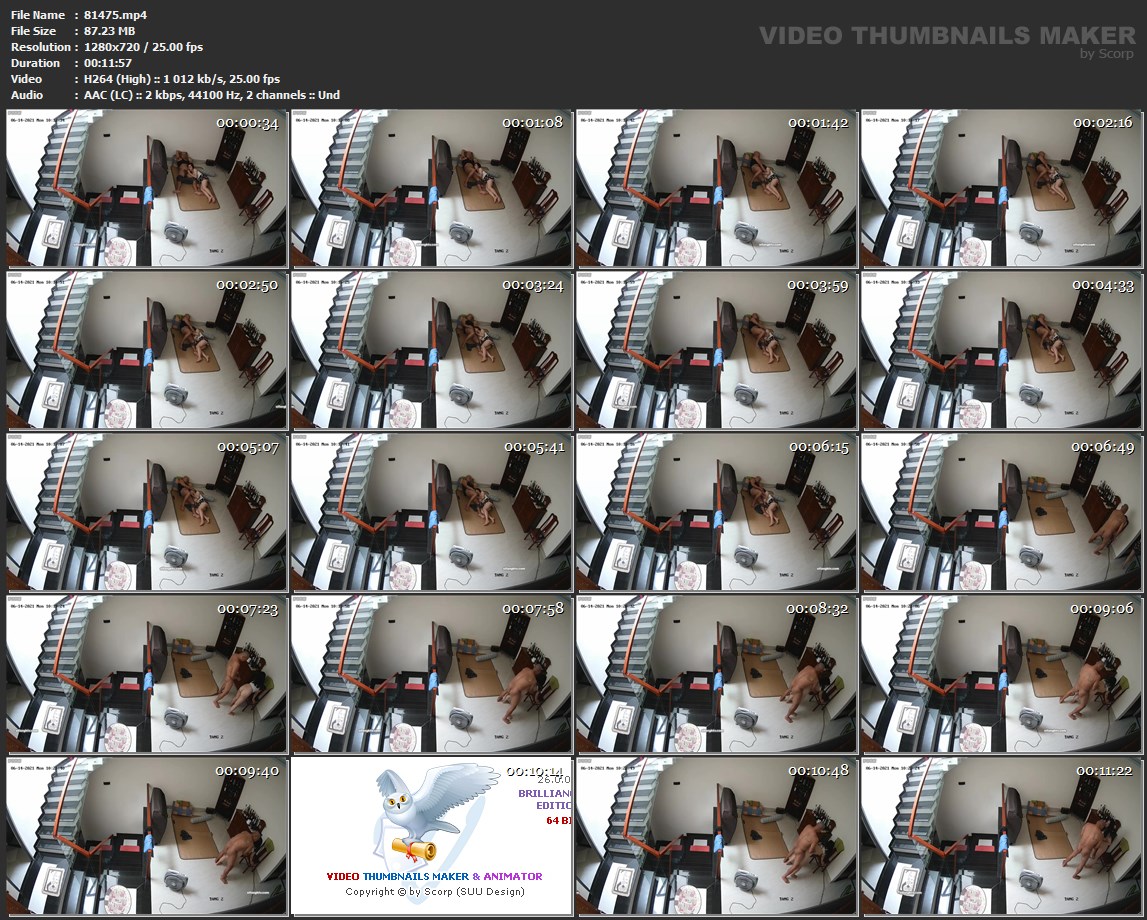Click the AAC (LC) audio info line

click(x=212, y=95)
